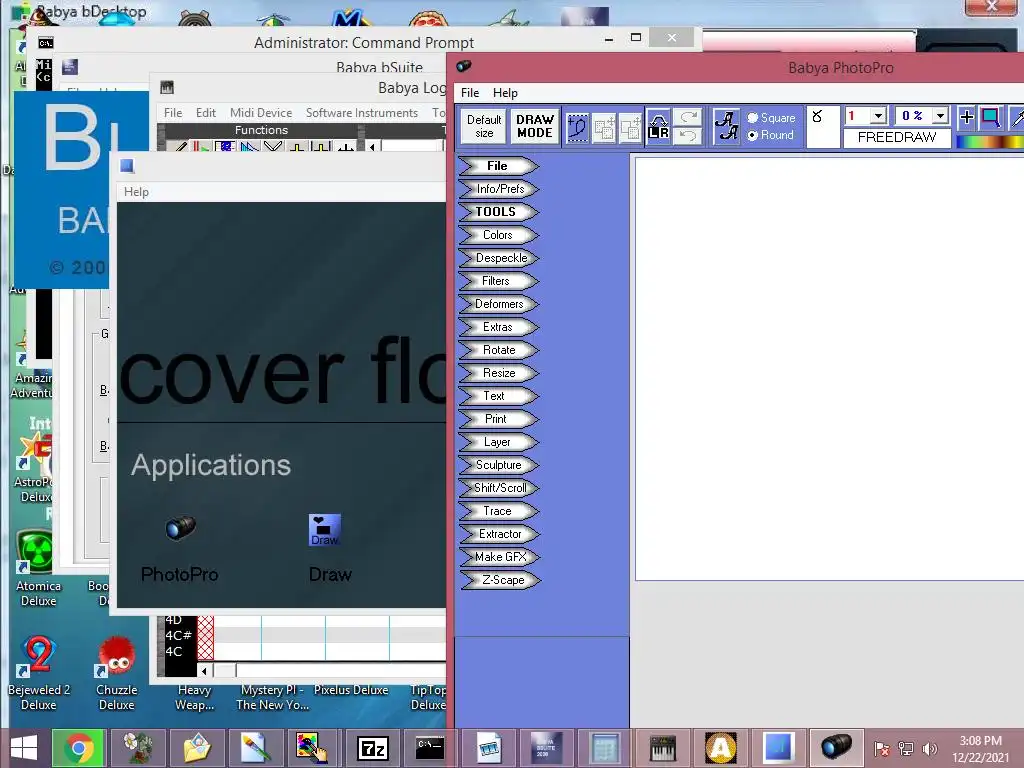1024x768 pixels.
Task: Open the piano keyboard taskbar icon
Action: pyautogui.click(x=662, y=748)
